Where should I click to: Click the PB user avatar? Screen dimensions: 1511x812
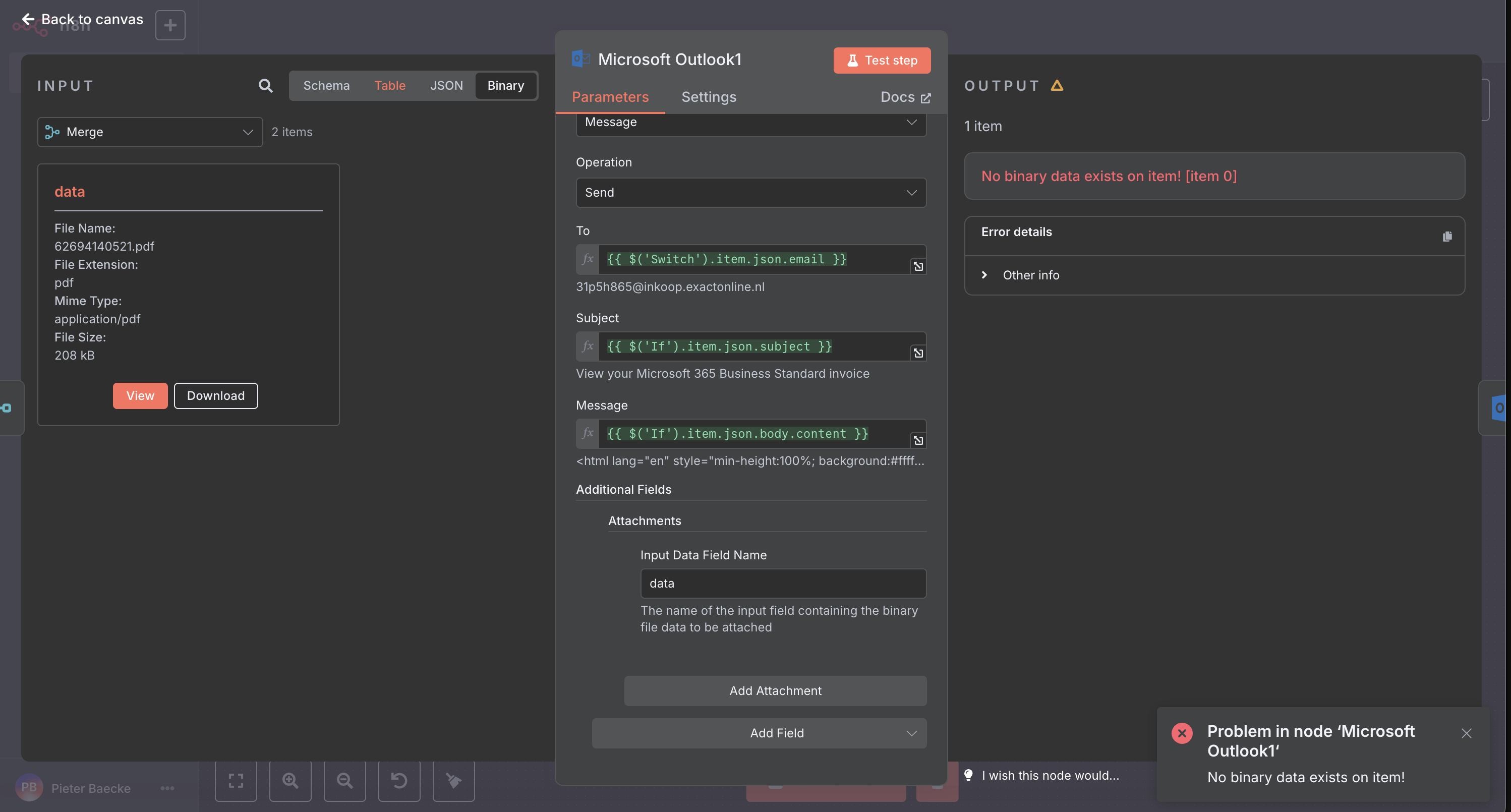point(29,787)
